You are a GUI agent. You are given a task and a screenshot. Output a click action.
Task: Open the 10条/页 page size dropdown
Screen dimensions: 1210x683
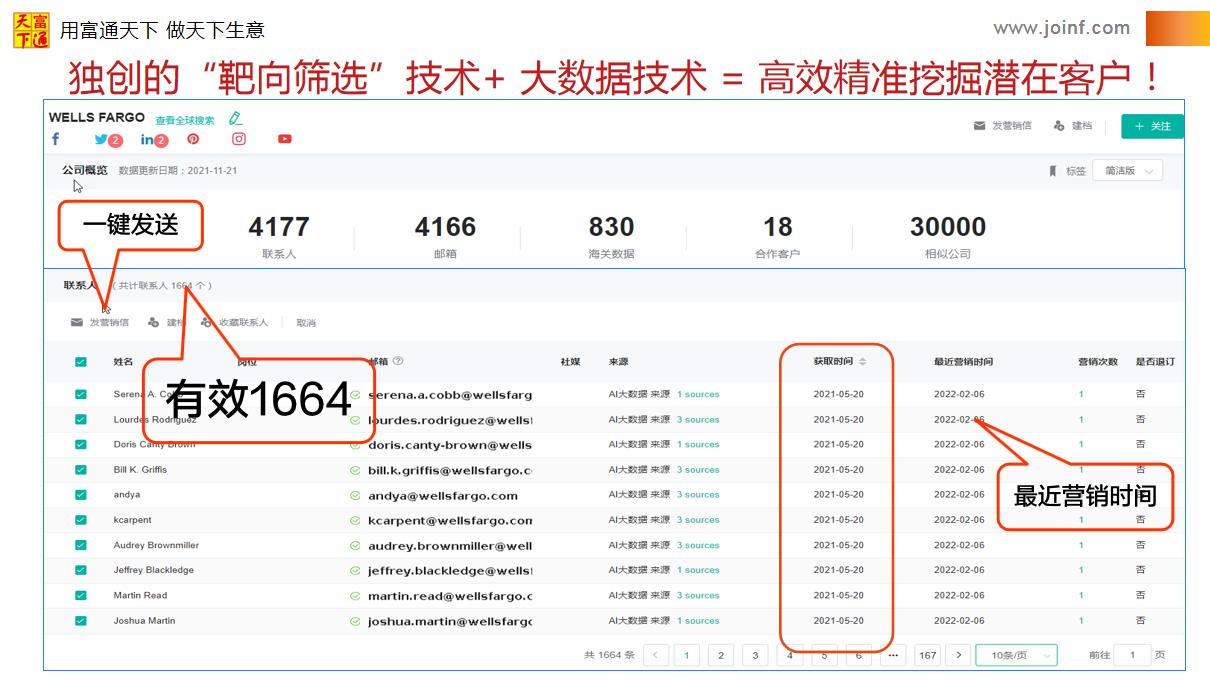pyautogui.click(x=1016, y=655)
